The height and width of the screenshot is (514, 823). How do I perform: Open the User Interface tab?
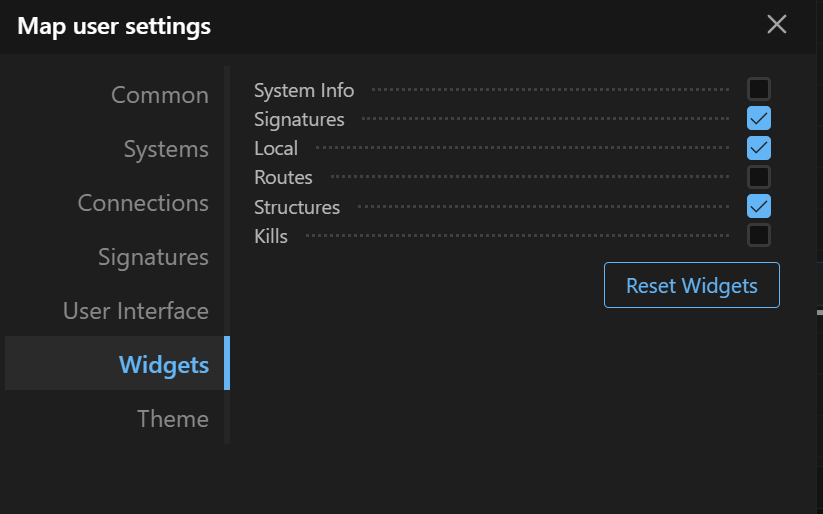point(136,311)
